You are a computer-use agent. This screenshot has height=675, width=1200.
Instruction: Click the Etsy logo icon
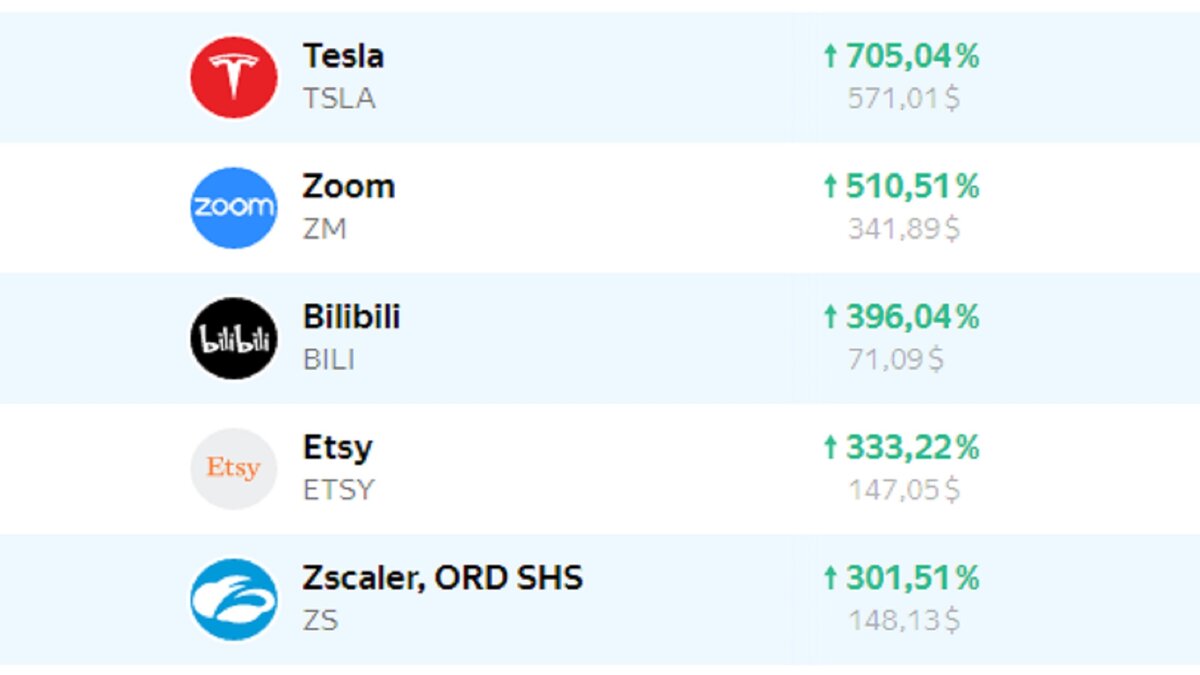coord(234,468)
